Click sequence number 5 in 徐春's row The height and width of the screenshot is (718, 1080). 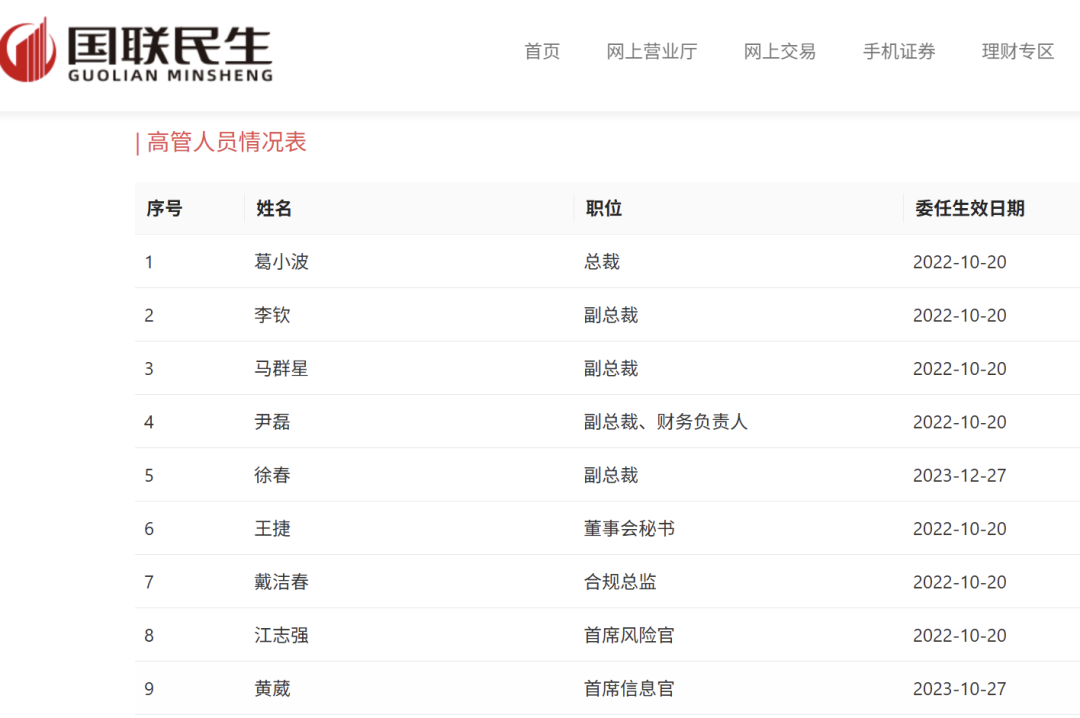click(x=149, y=476)
